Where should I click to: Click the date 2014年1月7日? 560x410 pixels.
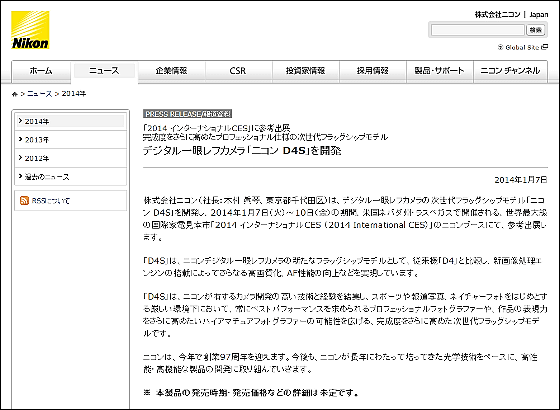pos(521,180)
